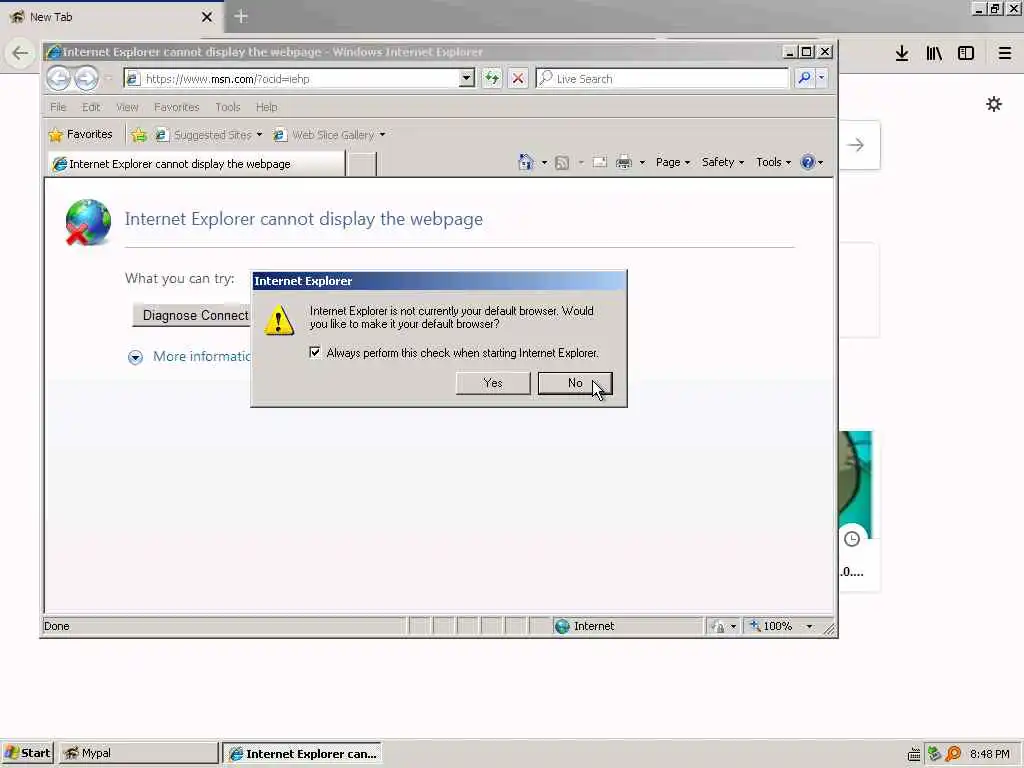Click the red stop loading icon
Image resolution: width=1024 pixels, height=768 pixels.
[518, 78]
